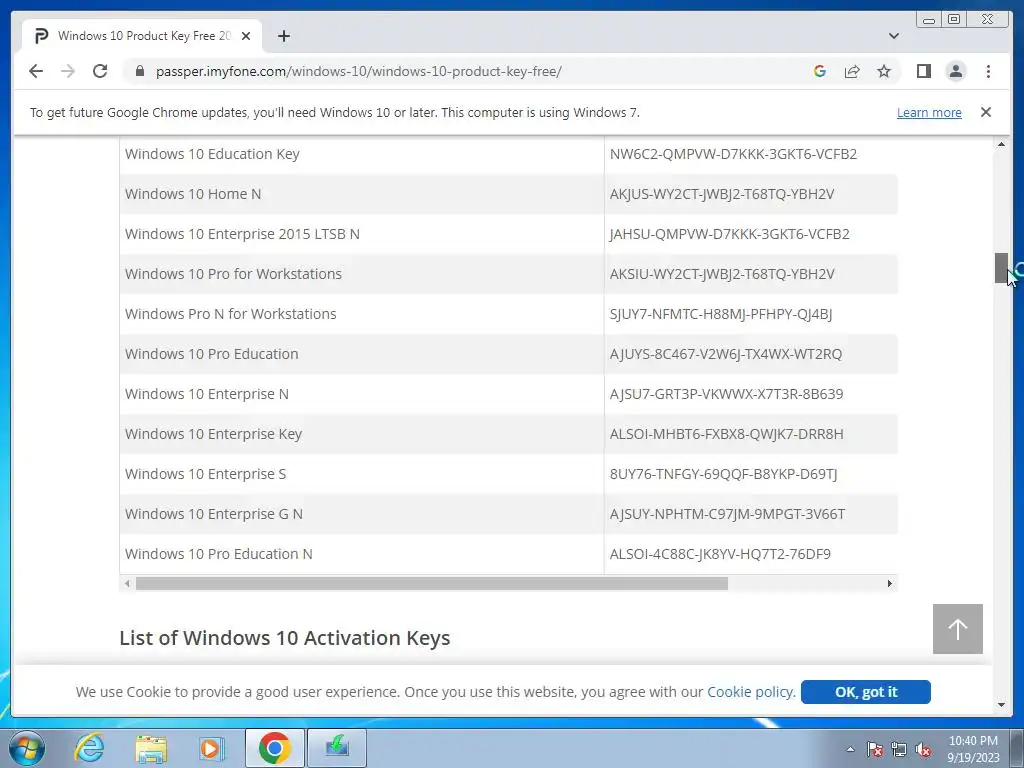Open the Cookie policy link
The width and height of the screenshot is (1024, 768).
pyautogui.click(x=751, y=692)
